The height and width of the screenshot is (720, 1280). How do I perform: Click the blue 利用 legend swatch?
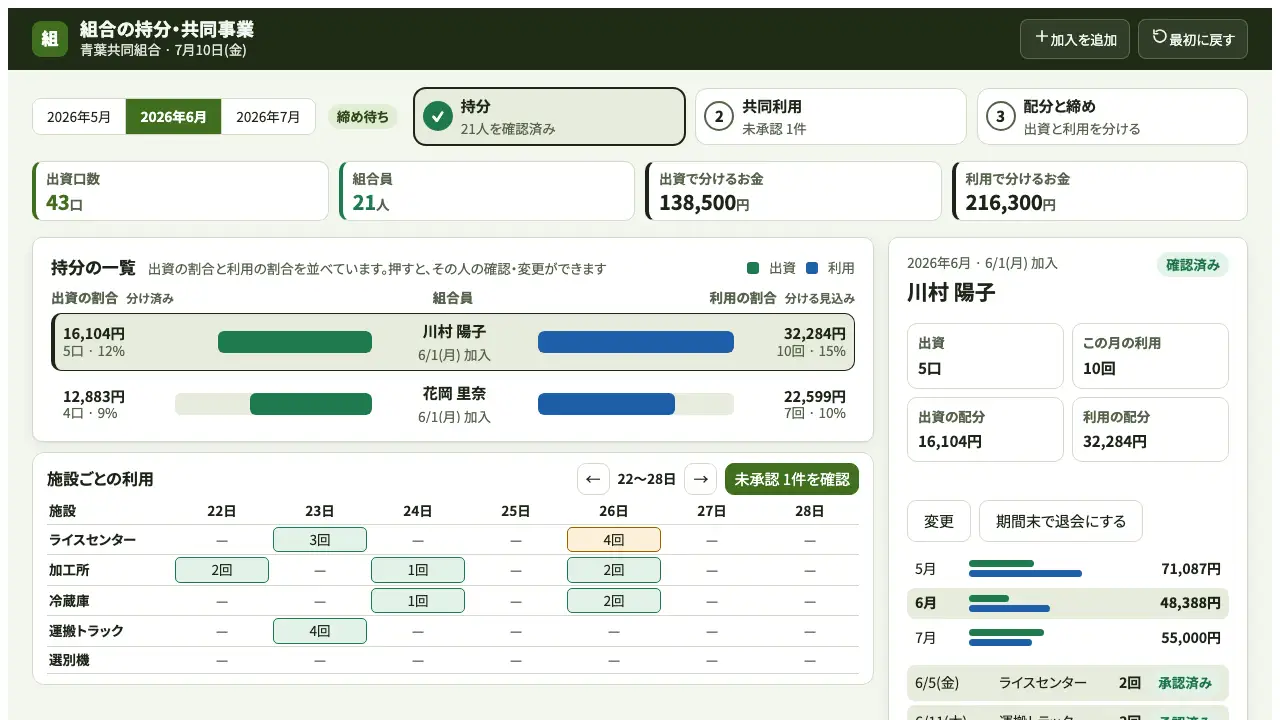pos(812,268)
